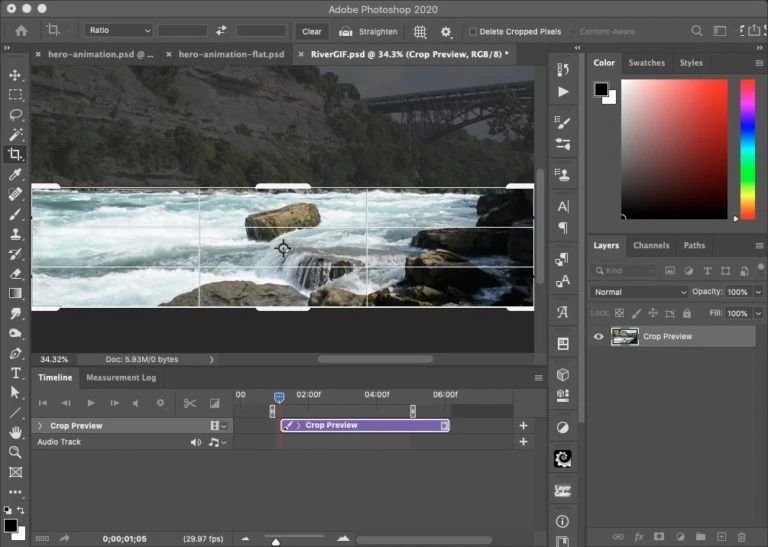Click the Clear button
The image size is (768, 547).
click(312, 31)
